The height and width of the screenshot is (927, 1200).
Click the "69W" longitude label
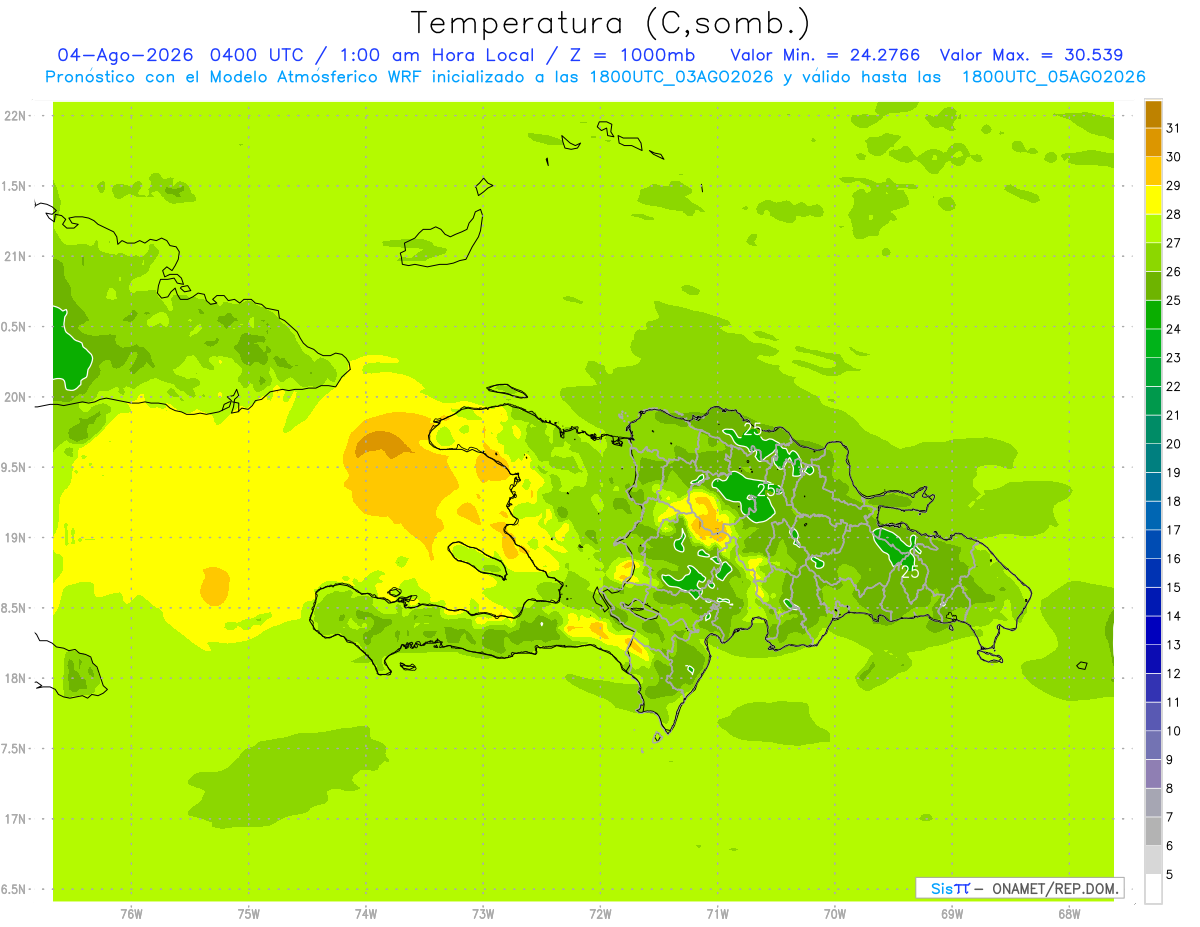coord(952,914)
